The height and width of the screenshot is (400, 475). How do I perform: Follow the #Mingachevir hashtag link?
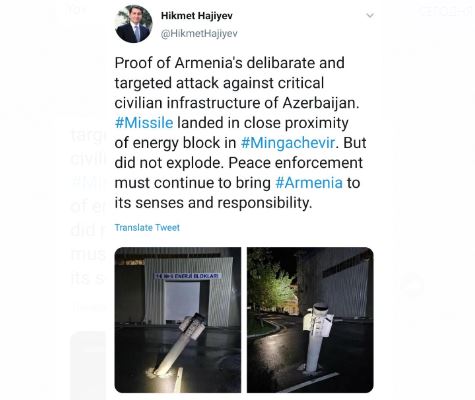(288, 143)
